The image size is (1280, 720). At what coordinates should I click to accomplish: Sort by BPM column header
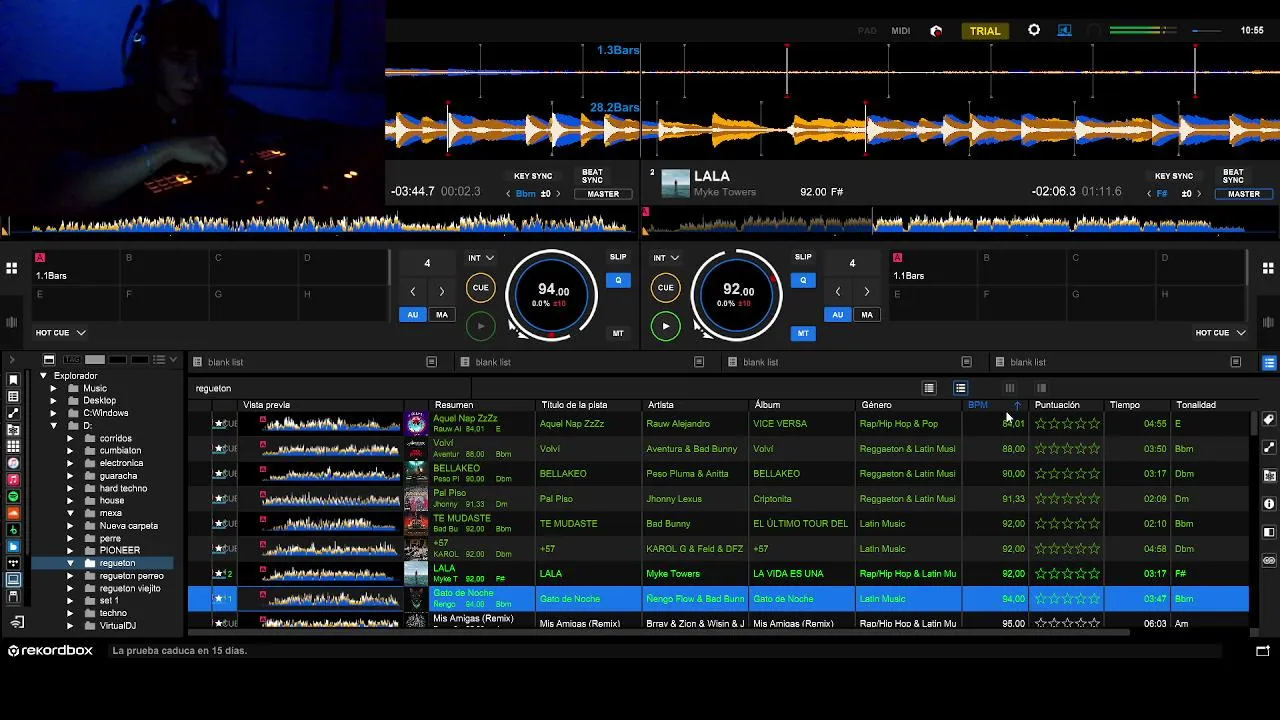[x=995, y=405]
